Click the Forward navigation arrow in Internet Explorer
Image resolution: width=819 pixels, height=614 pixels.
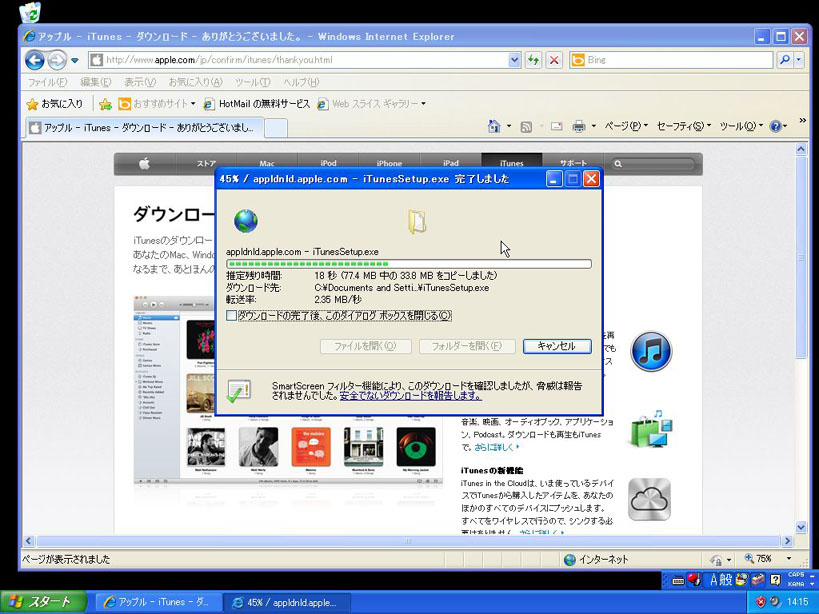pos(56,61)
